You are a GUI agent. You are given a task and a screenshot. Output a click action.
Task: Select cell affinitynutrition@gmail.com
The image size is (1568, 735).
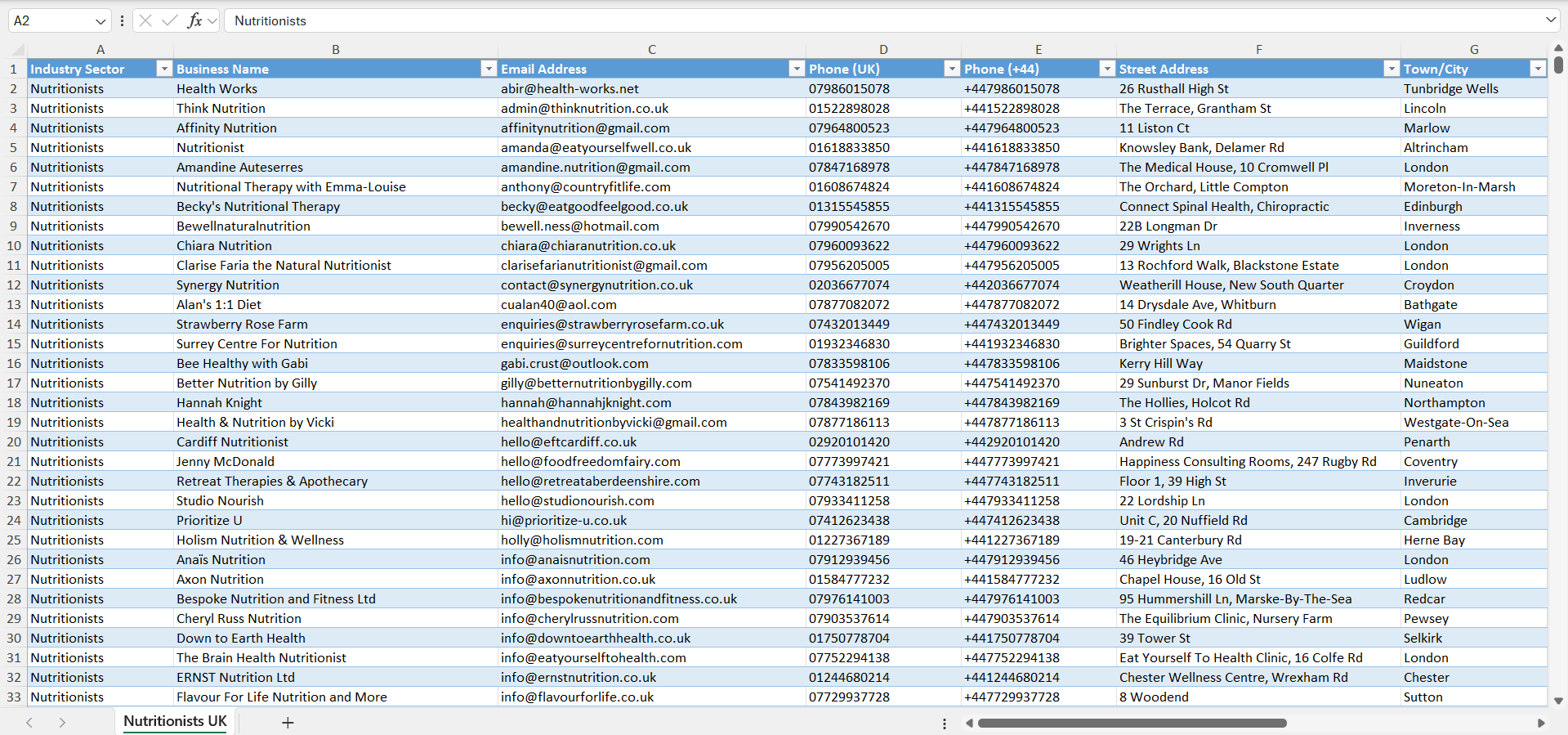[x=652, y=128]
